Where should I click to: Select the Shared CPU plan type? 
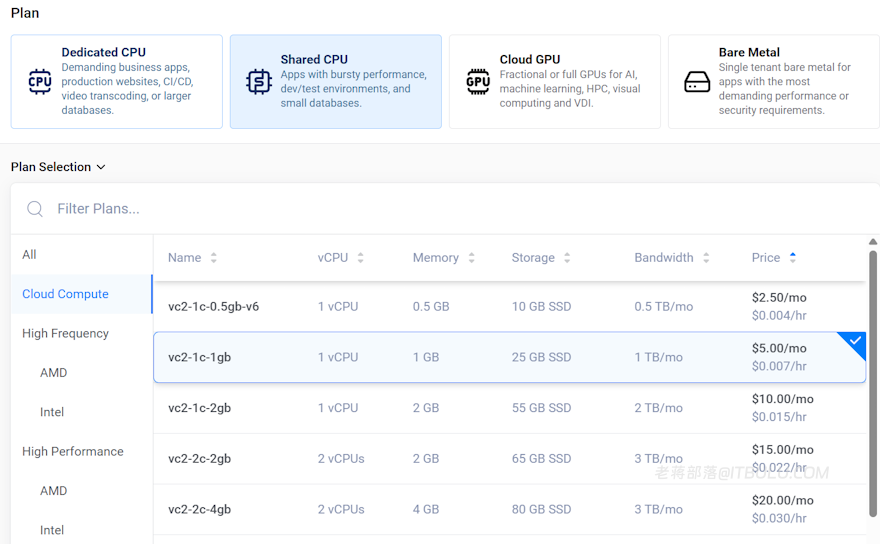[336, 81]
